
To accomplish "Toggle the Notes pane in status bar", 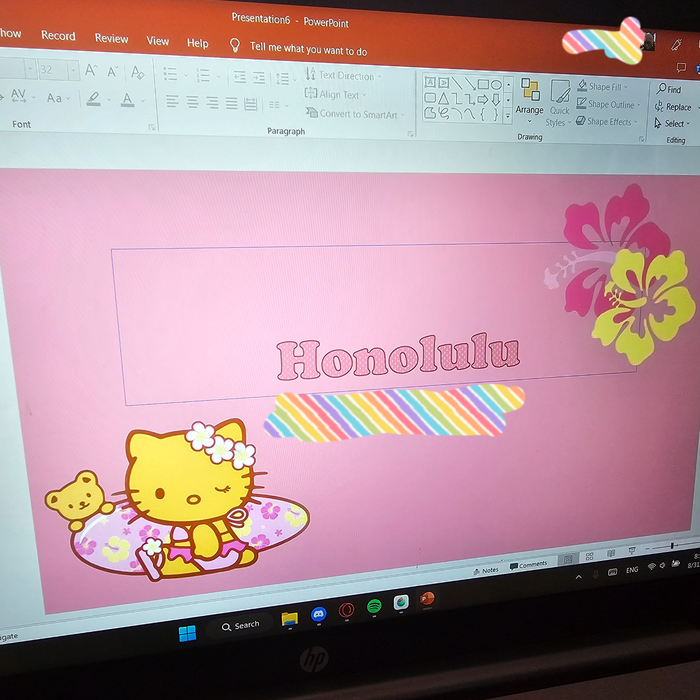I will (x=485, y=570).
